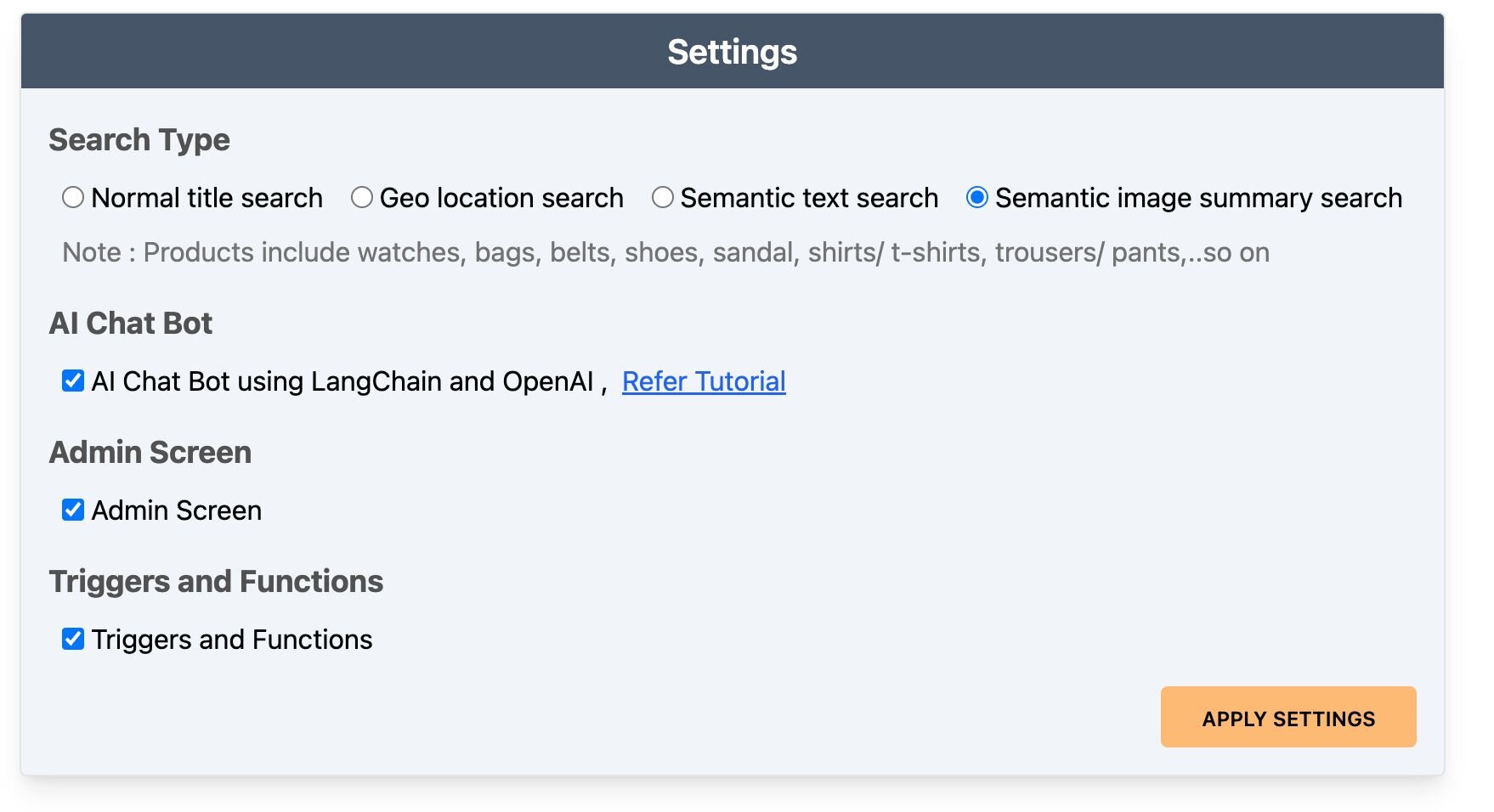Select Semantic image summary search

click(976, 197)
